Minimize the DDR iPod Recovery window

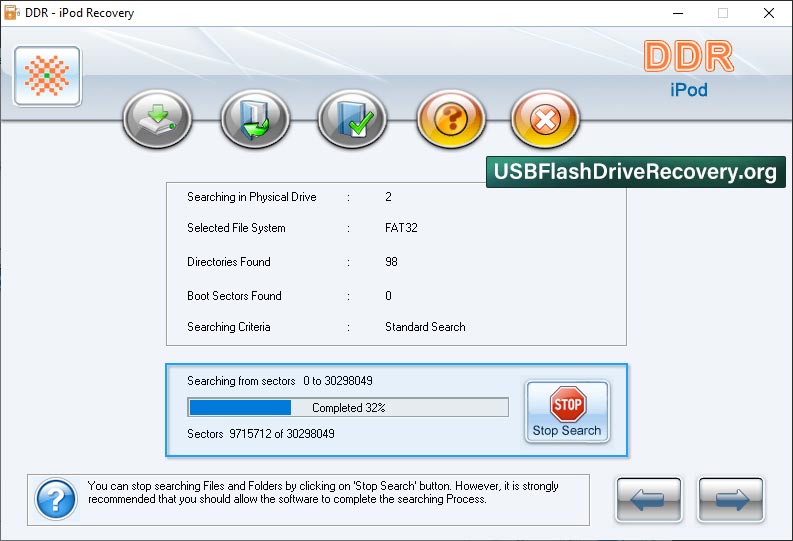[x=678, y=13]
